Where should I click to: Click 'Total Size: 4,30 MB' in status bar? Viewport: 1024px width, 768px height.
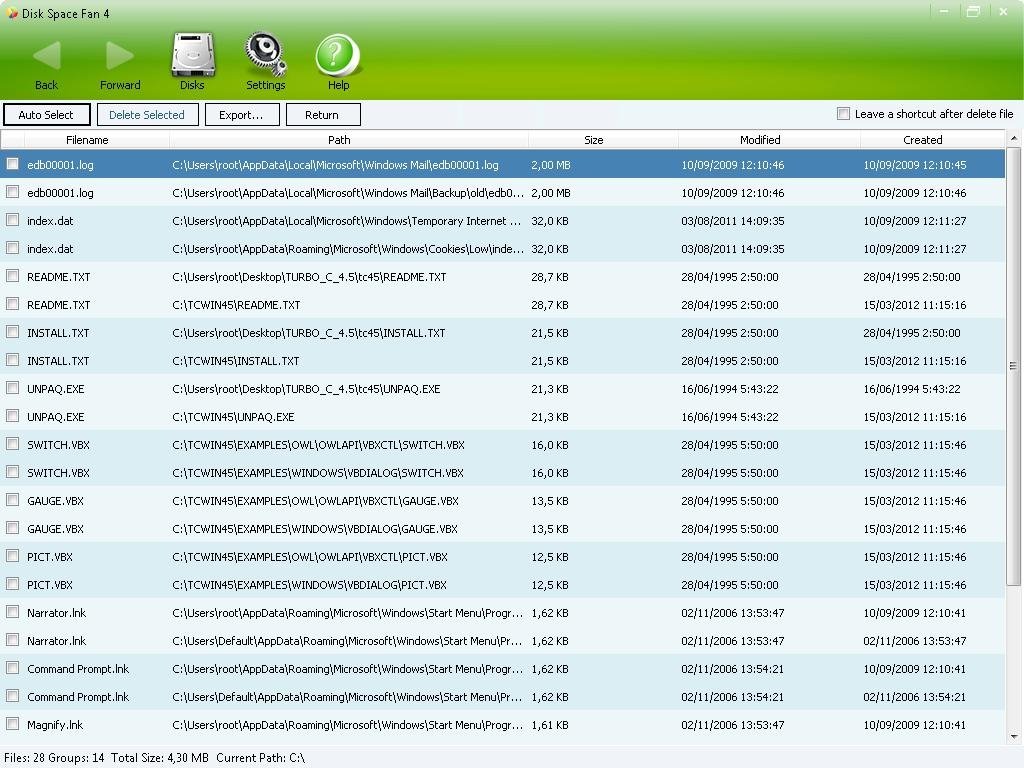159,758
